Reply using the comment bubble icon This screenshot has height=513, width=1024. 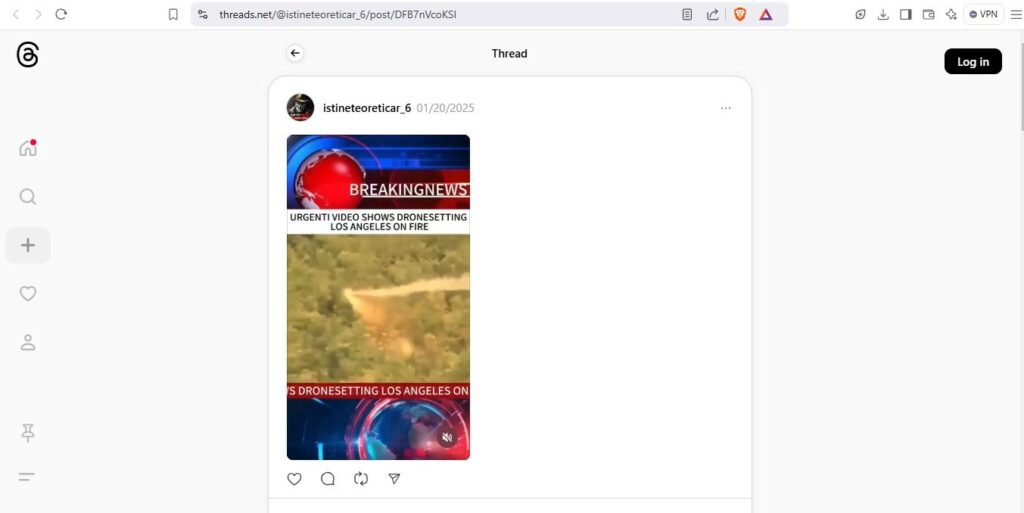click(328, 479)
